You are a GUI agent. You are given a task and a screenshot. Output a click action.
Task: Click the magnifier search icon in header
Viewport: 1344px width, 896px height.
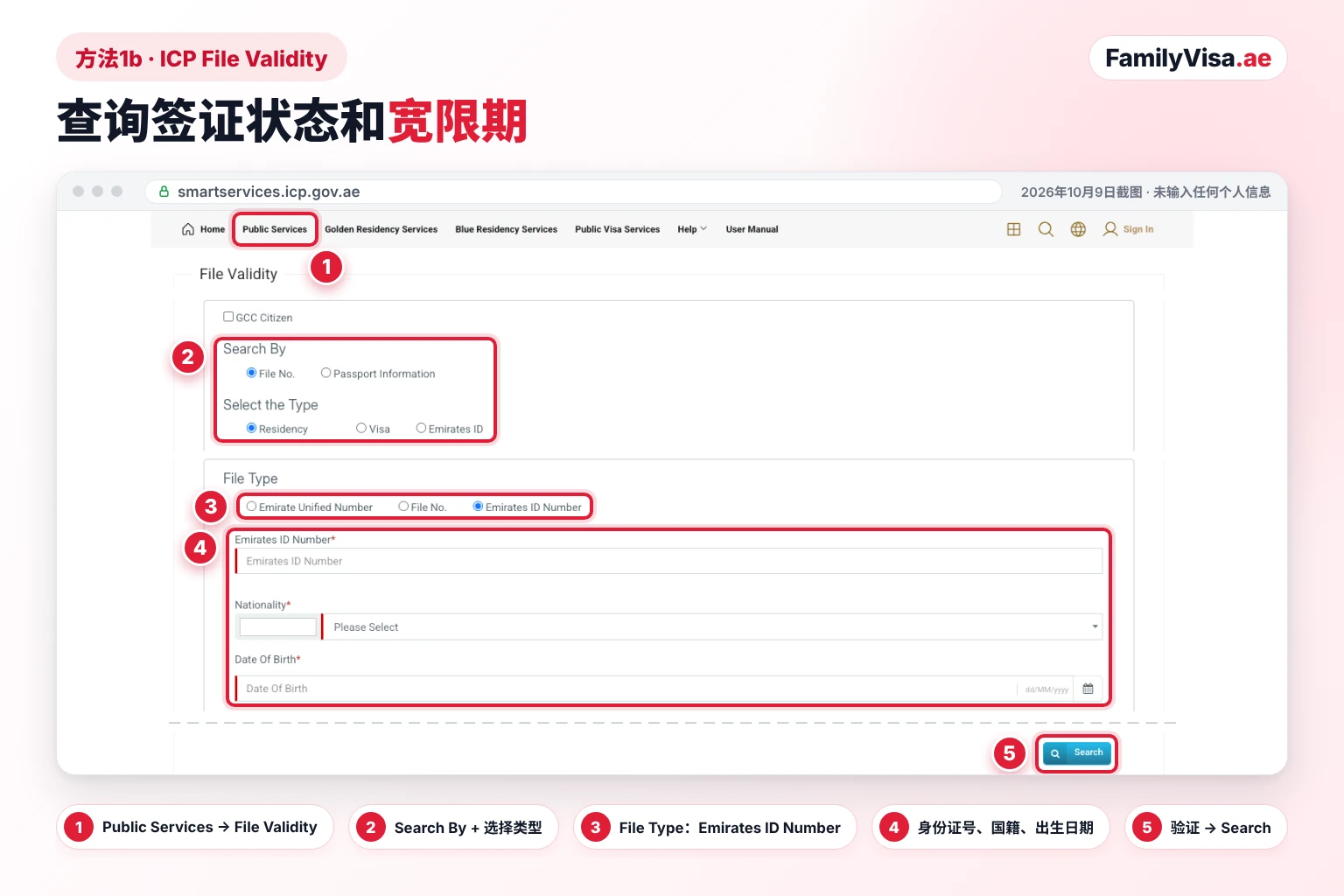(x=1046, y=229)
